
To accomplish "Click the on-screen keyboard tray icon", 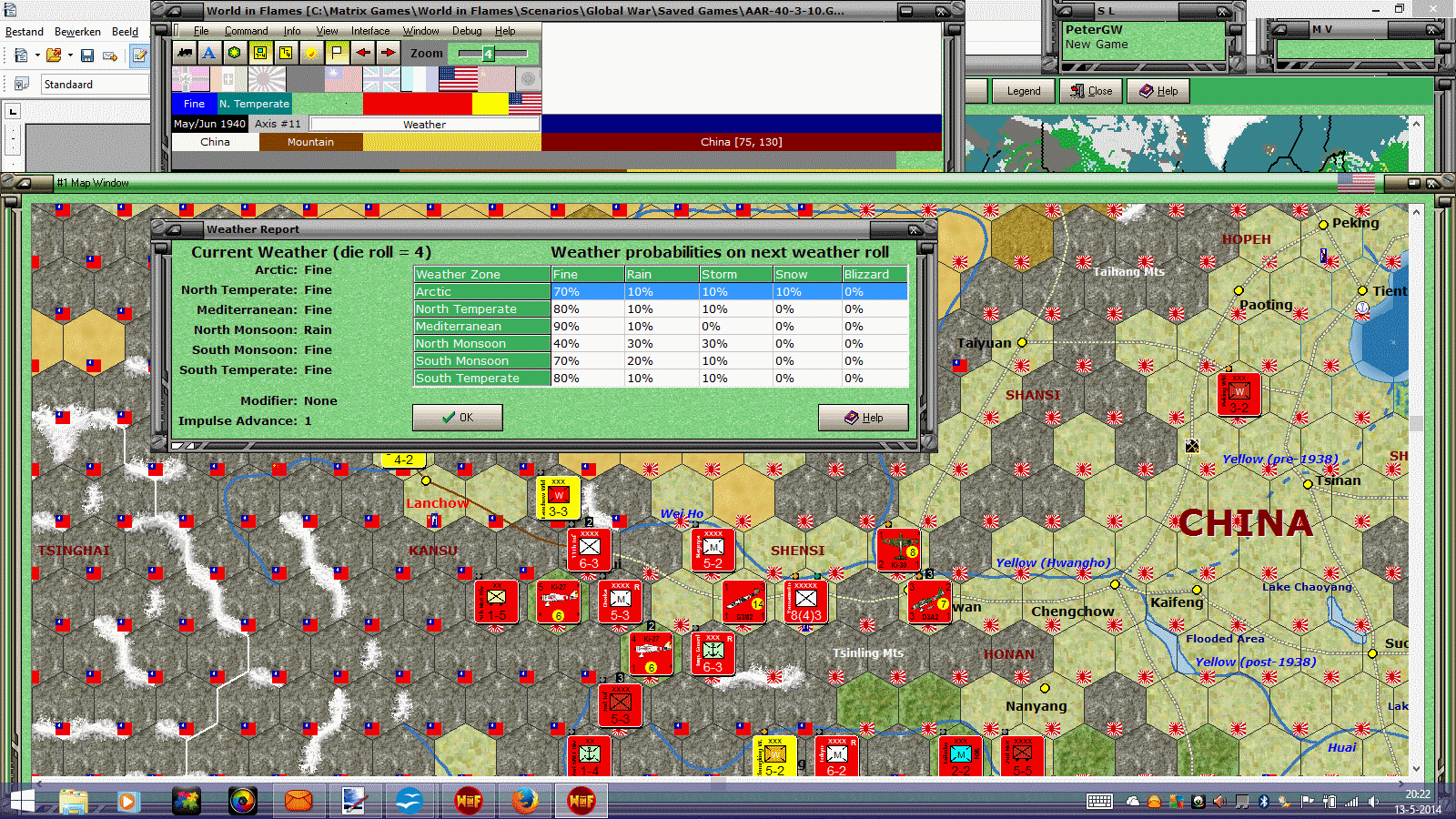I will click(x=1099, y=802).
